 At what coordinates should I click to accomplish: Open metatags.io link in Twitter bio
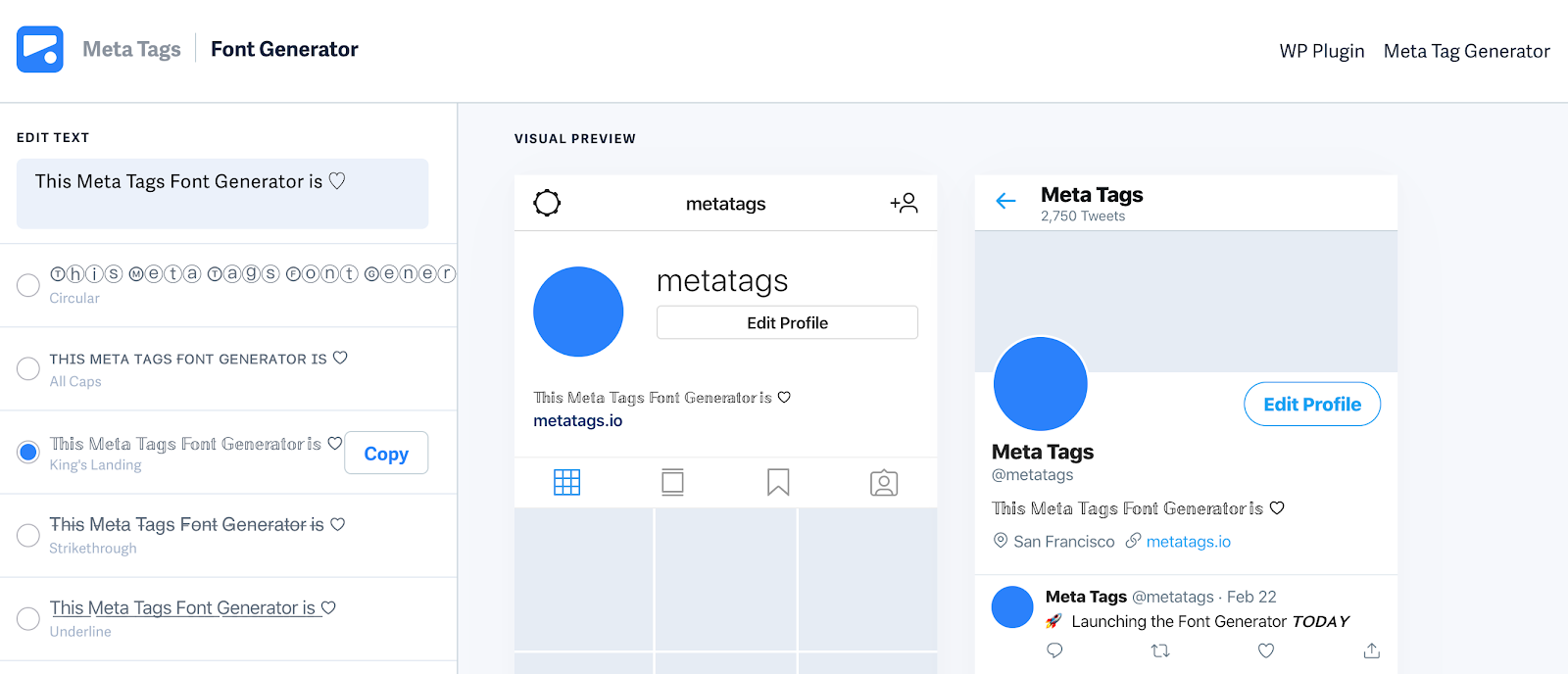pyautogui.click(x=1189, y=541)
